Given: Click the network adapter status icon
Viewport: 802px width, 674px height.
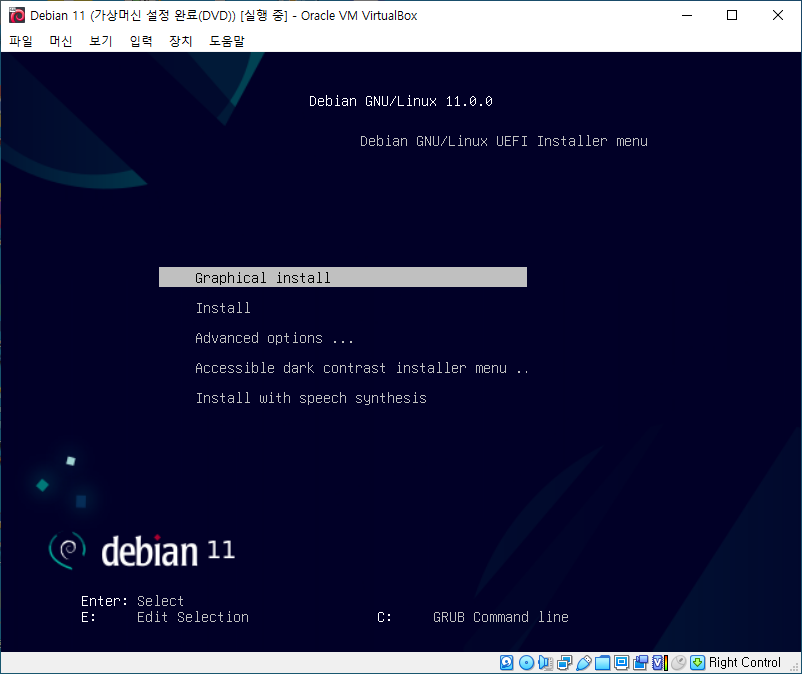Looking at the screenshot, I should (564, 663).
